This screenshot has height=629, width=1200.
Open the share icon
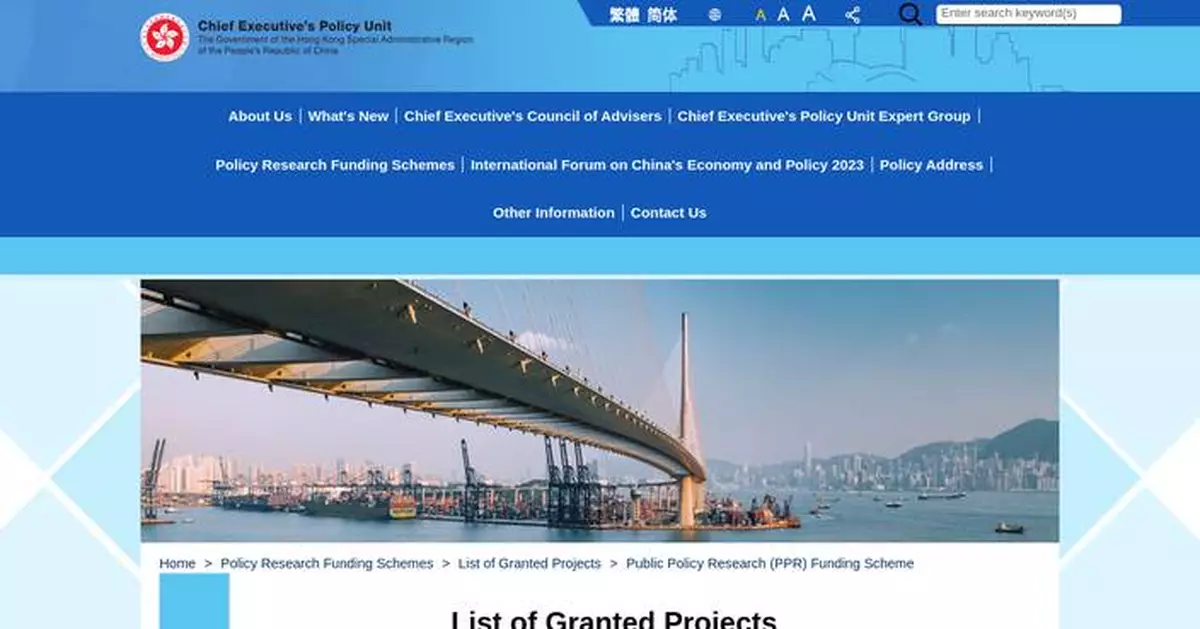[x=852, y=15]
